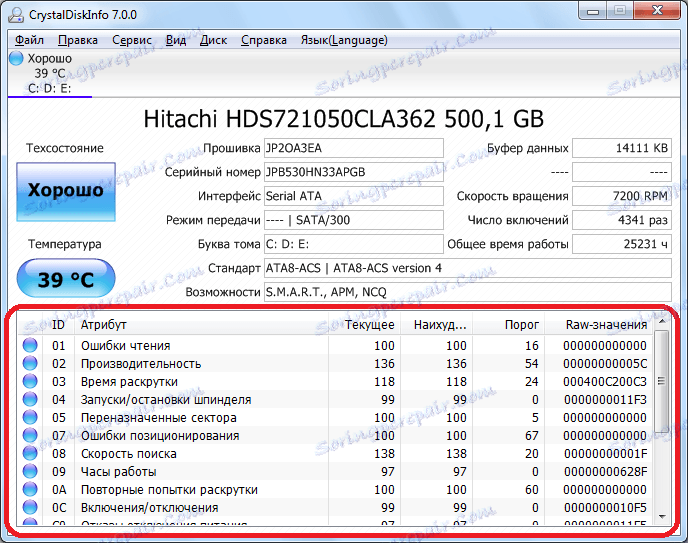Click the Число включений field 4341 раз
The height and width of the screenshot is (543, 688).
[x=622, y=220]
